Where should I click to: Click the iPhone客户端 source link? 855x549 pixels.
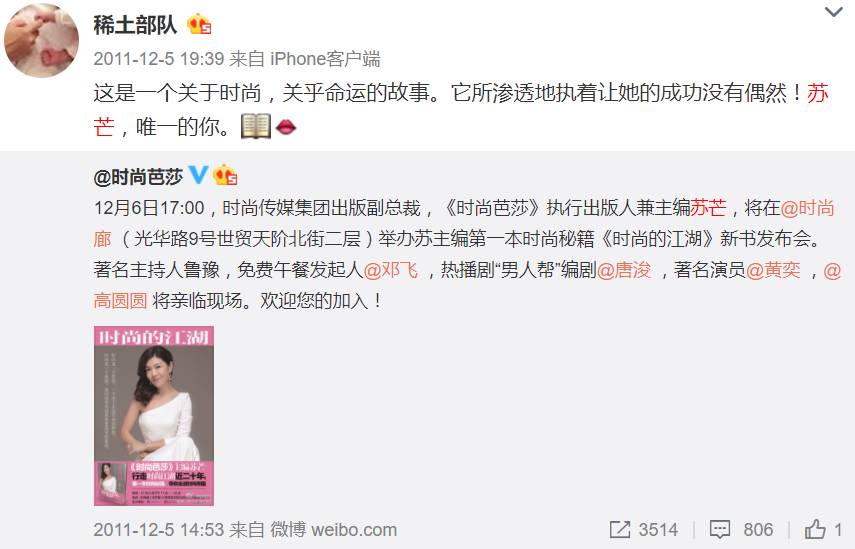tap(325, 58)
